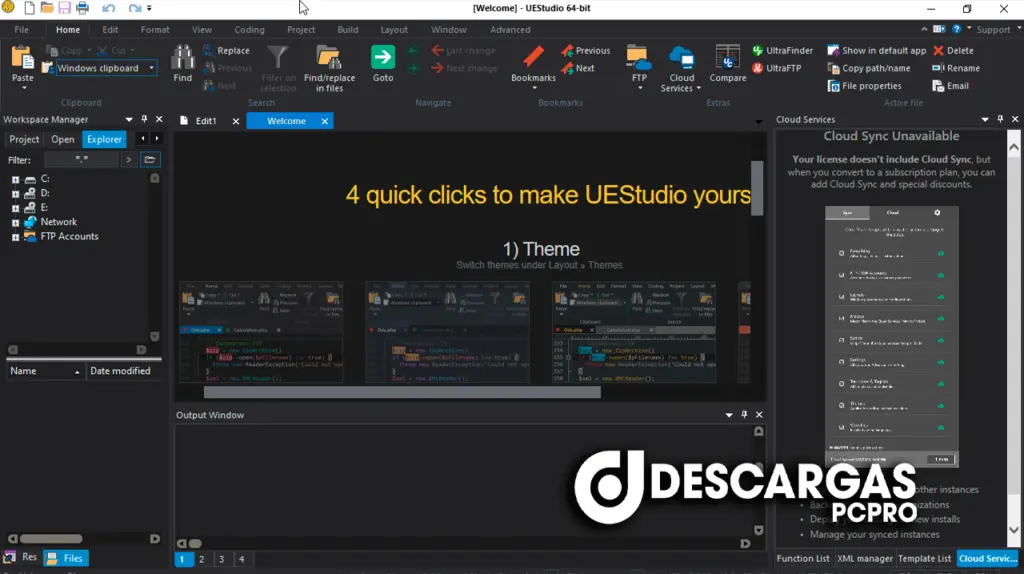
Task: Click the green Goto arrow button
Action: point(383,57)
